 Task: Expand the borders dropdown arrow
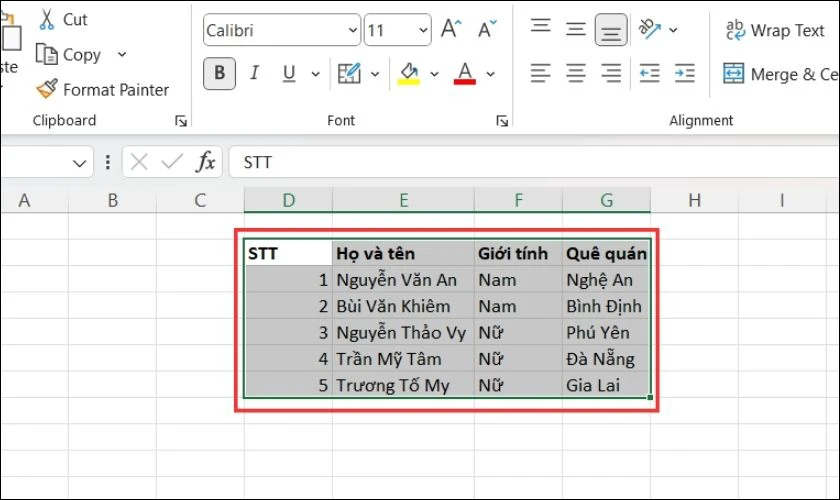(x=375, y=74)
